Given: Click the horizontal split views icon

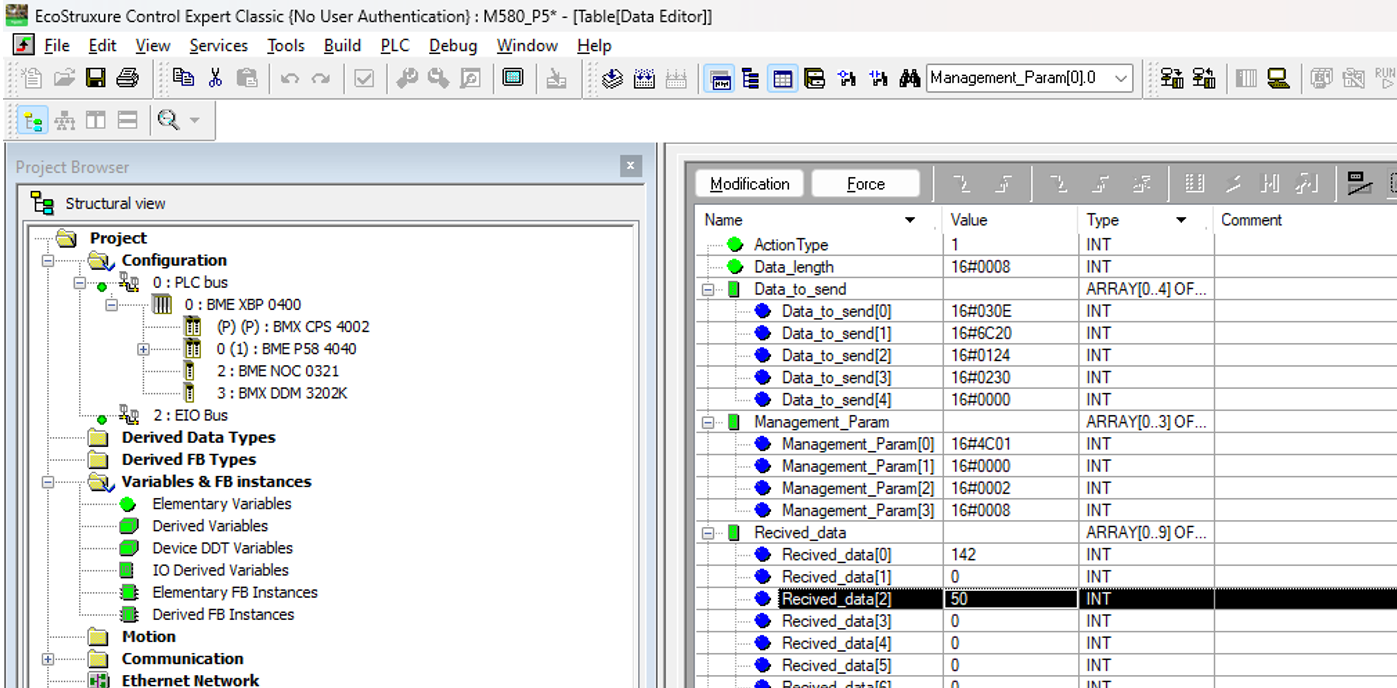Looking at the screenshot, I should click(x=128, y=121).
